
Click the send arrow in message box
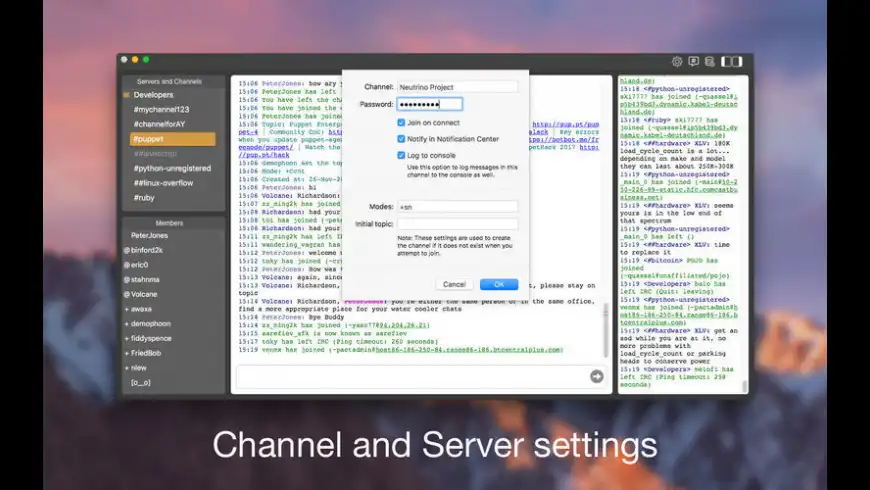pyautogui.click(x=596, y=377)
